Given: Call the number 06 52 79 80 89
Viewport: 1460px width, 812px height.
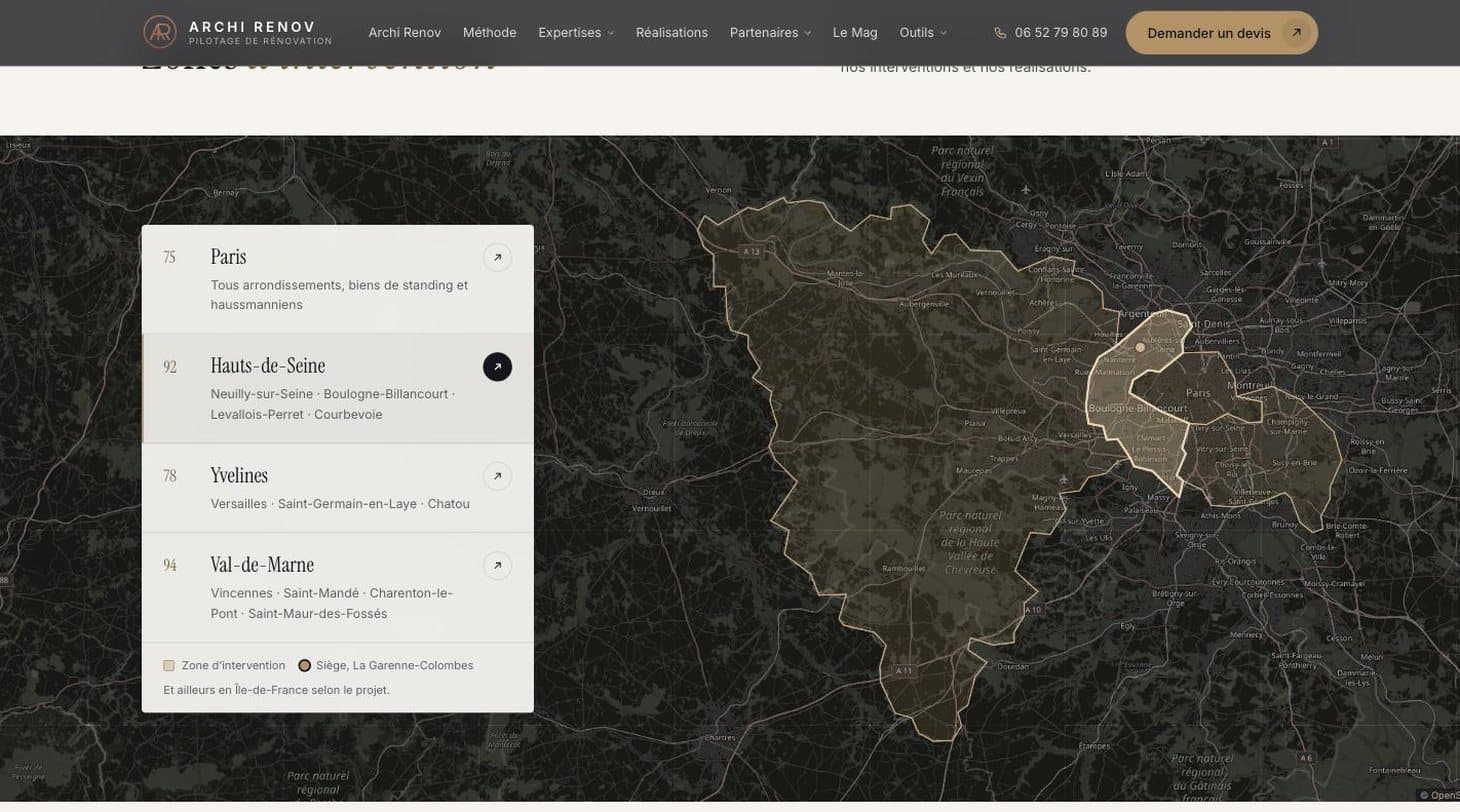Looking at the screenshot, I should [x=1061, y=33].
